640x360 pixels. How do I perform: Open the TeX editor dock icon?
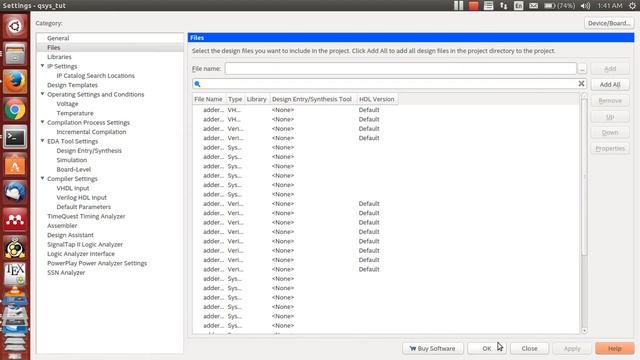coord(15,273)
